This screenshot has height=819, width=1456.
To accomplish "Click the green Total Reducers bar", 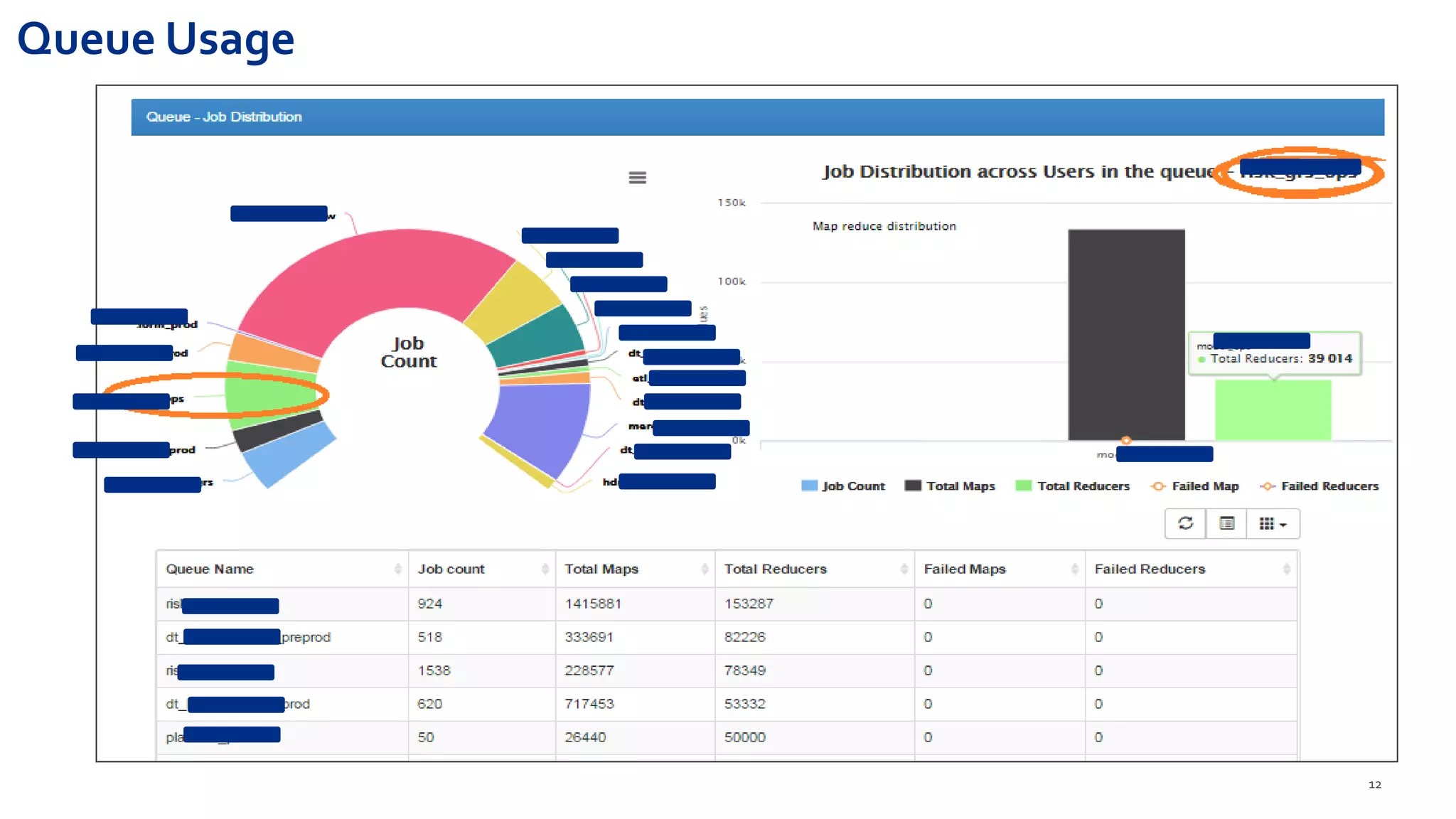I will pos(1273,410).
